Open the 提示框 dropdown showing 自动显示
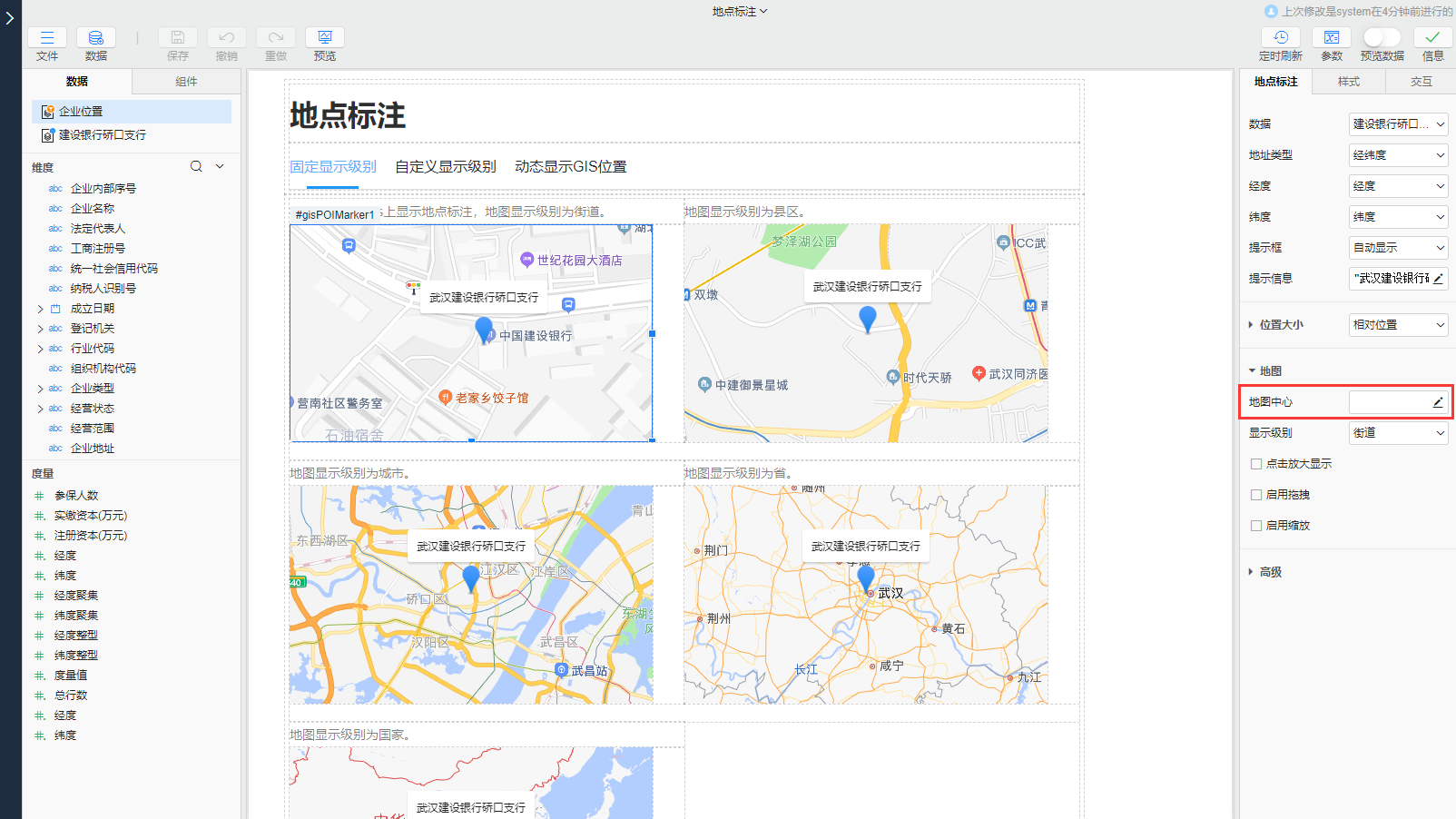 pos(1398,247)
